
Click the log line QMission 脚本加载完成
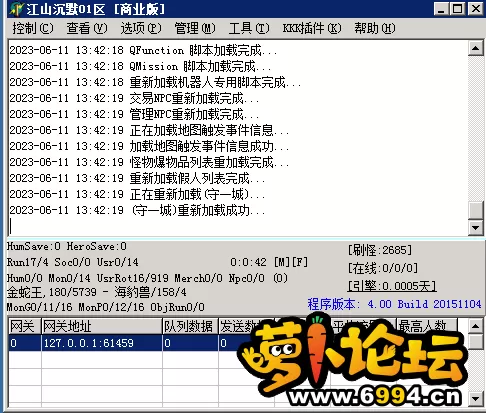click(140, 66)
